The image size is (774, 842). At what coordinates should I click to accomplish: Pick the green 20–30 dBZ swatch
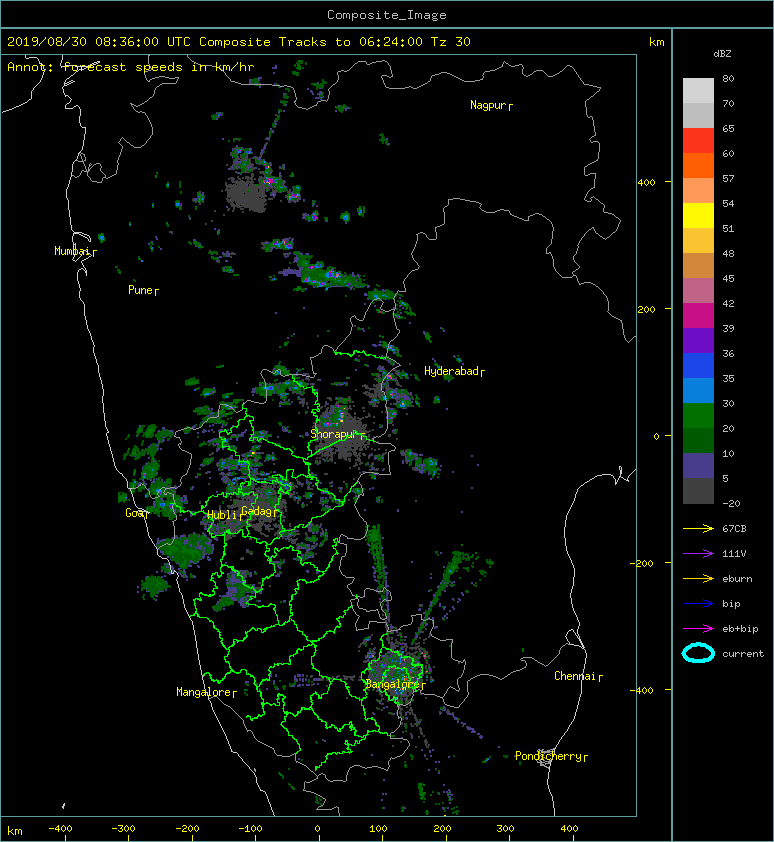pyautogui.click(x=698, y=416)
